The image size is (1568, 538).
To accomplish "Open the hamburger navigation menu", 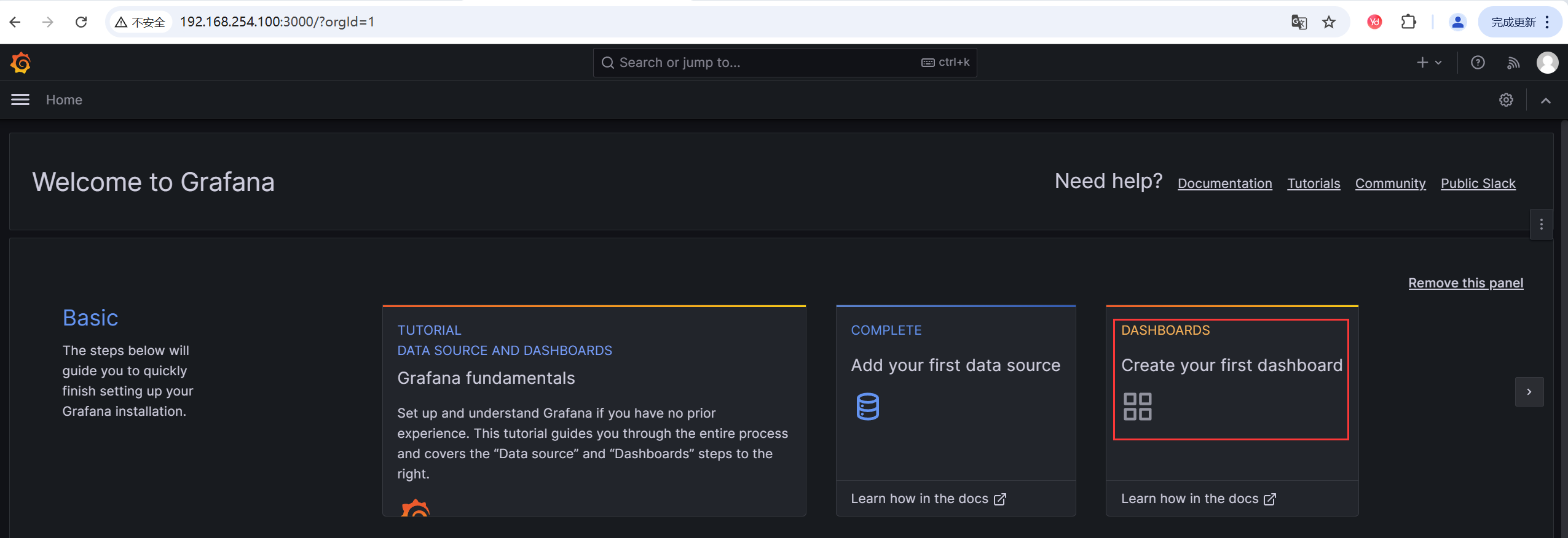I will [x=20, y=99].
